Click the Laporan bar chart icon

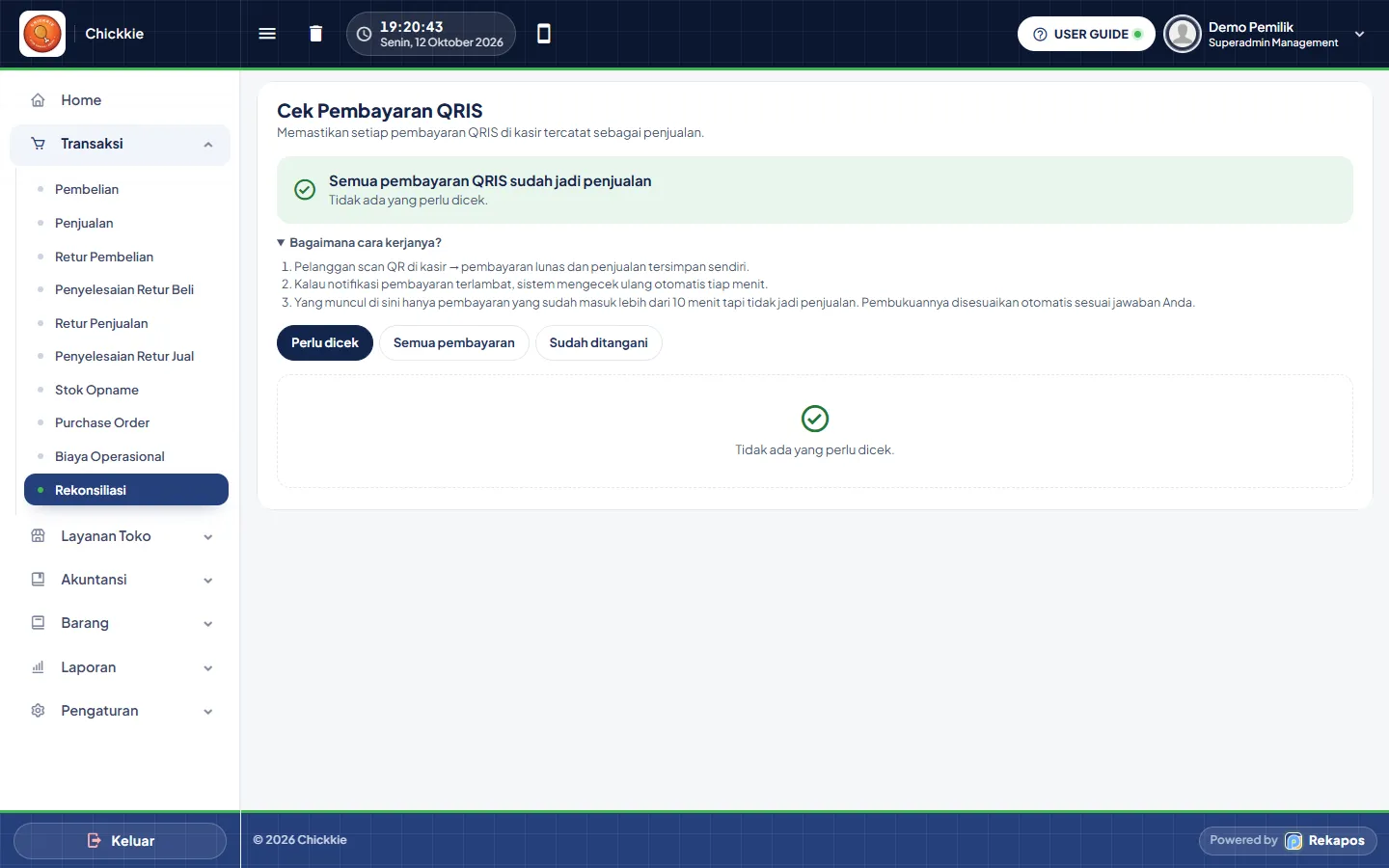point(39,667)
